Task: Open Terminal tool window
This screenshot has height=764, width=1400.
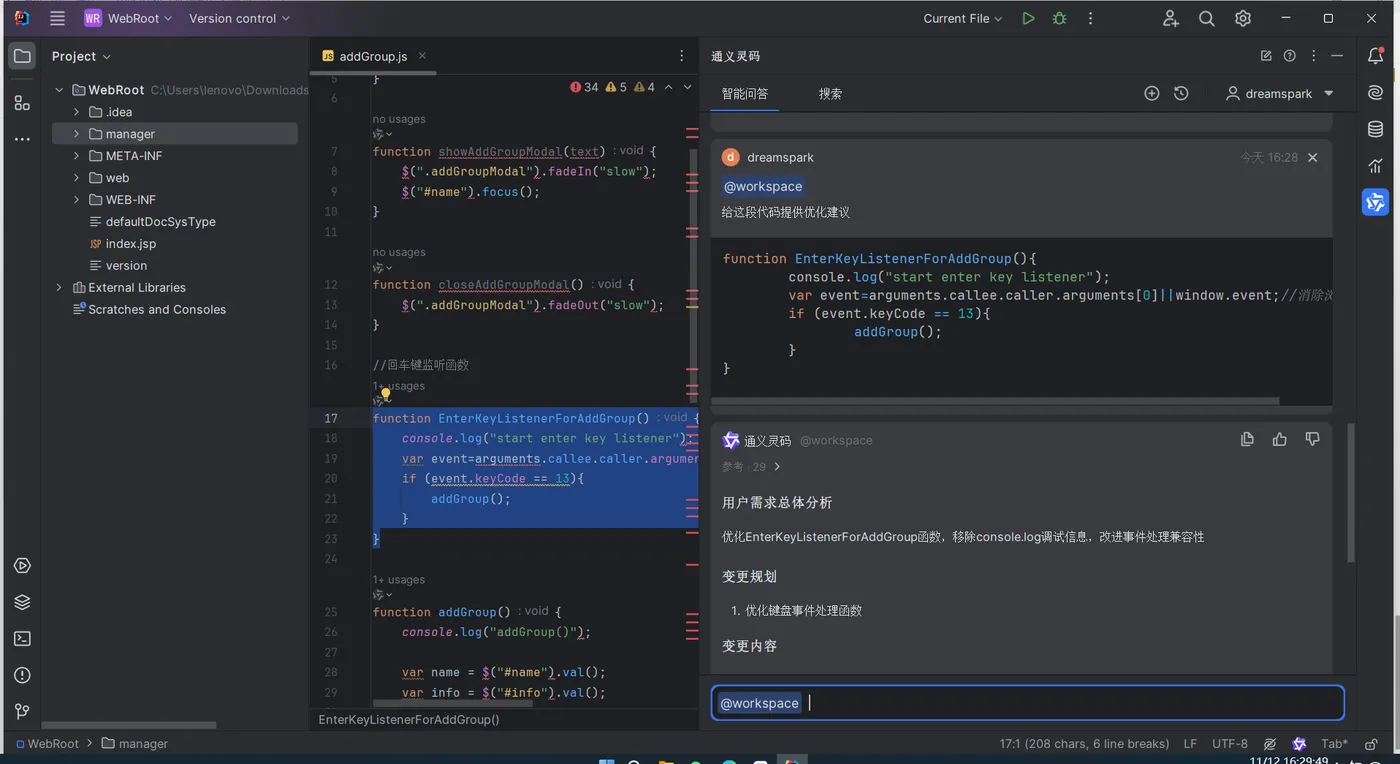Action: 22,638
